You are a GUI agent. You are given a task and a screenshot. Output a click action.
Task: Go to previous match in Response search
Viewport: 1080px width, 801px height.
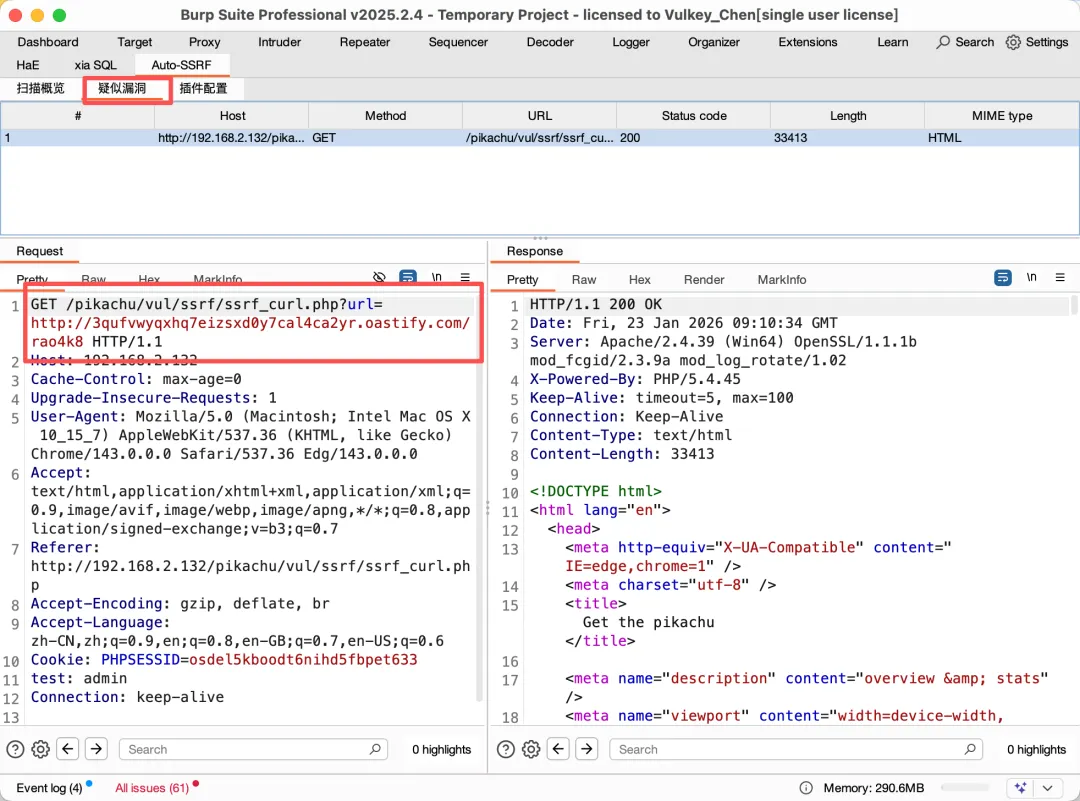coord(558,748)
